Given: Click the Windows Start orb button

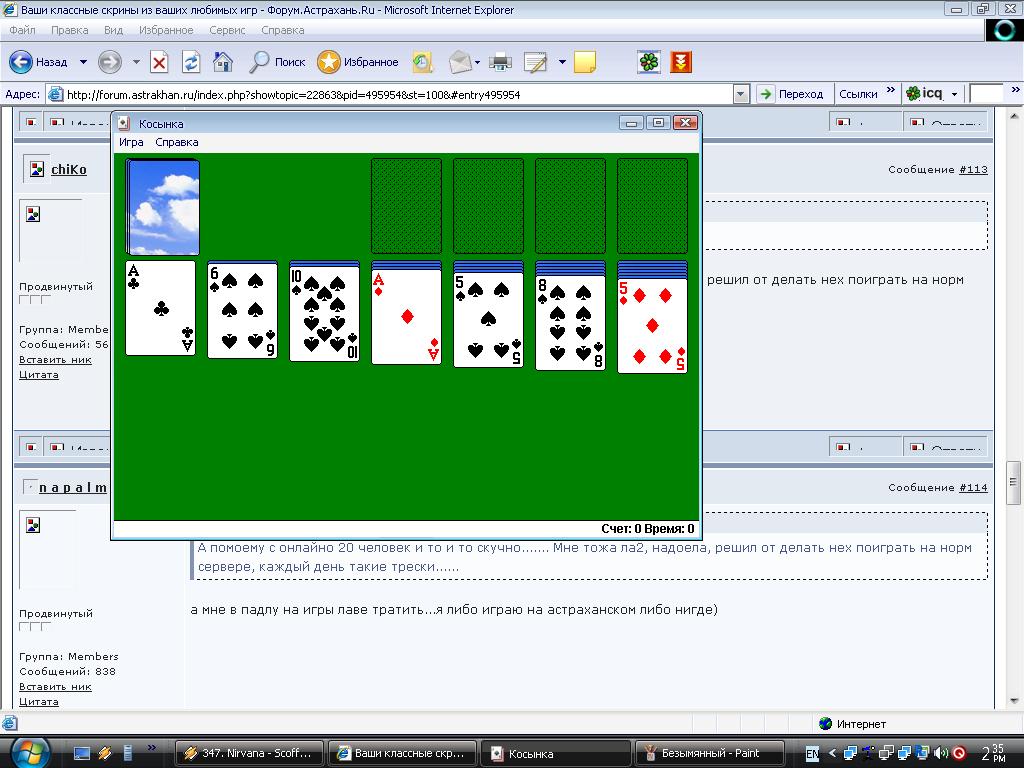Looking at the screenshot, I should tap(30, 751).
